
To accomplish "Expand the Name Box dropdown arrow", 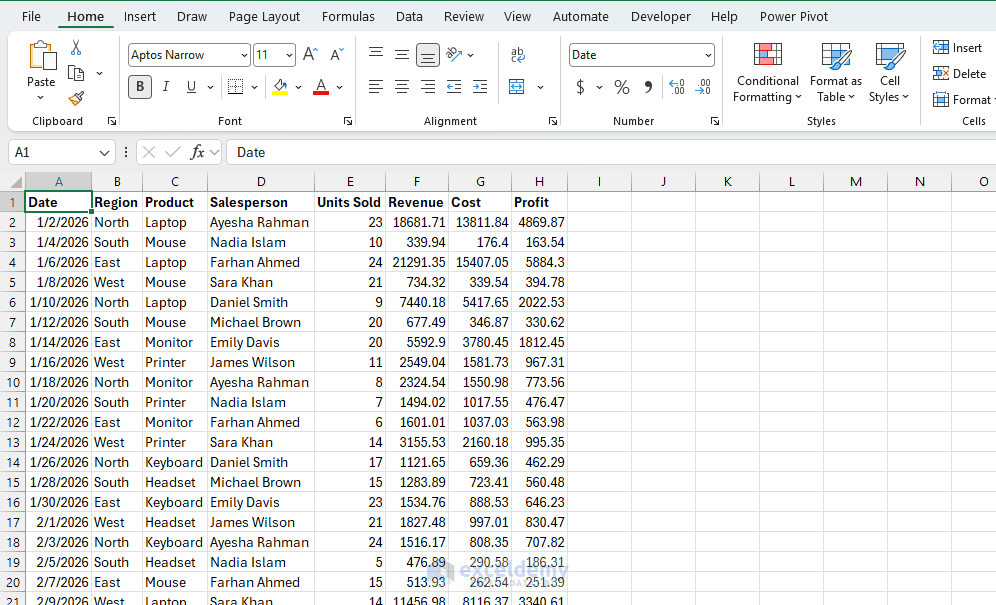I will click(x=105, y=153).
